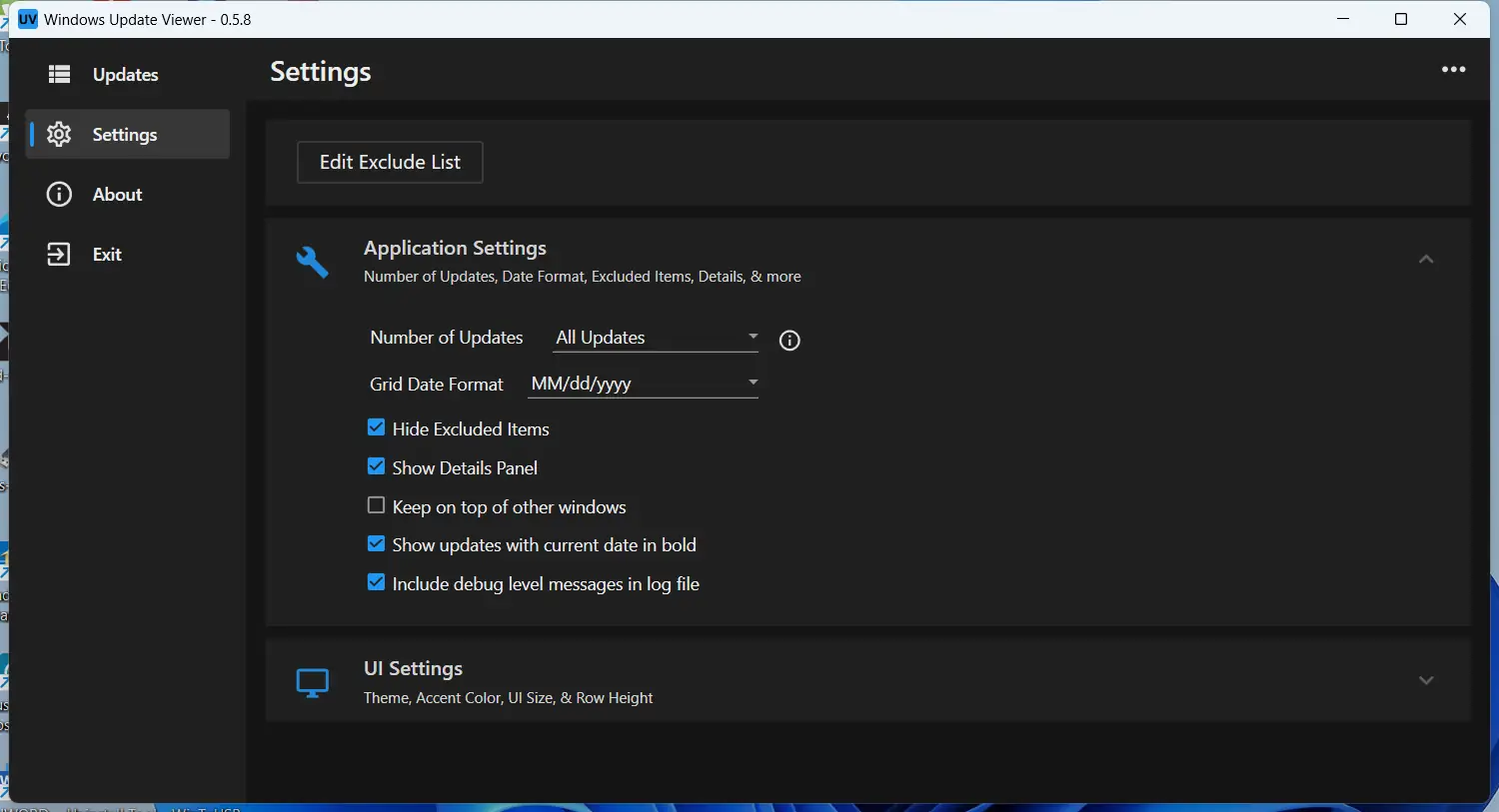Open the Number of Updates dropdown
The height and width of the screenshot is (812, 1499).
pyautogui.click(x=657, y=338)
